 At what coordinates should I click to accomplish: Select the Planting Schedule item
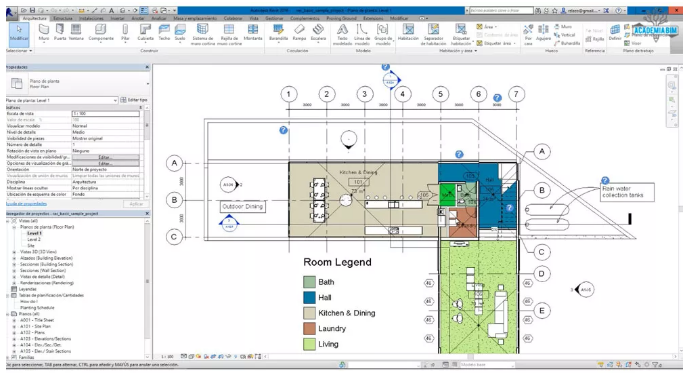(x=37, y=308)
